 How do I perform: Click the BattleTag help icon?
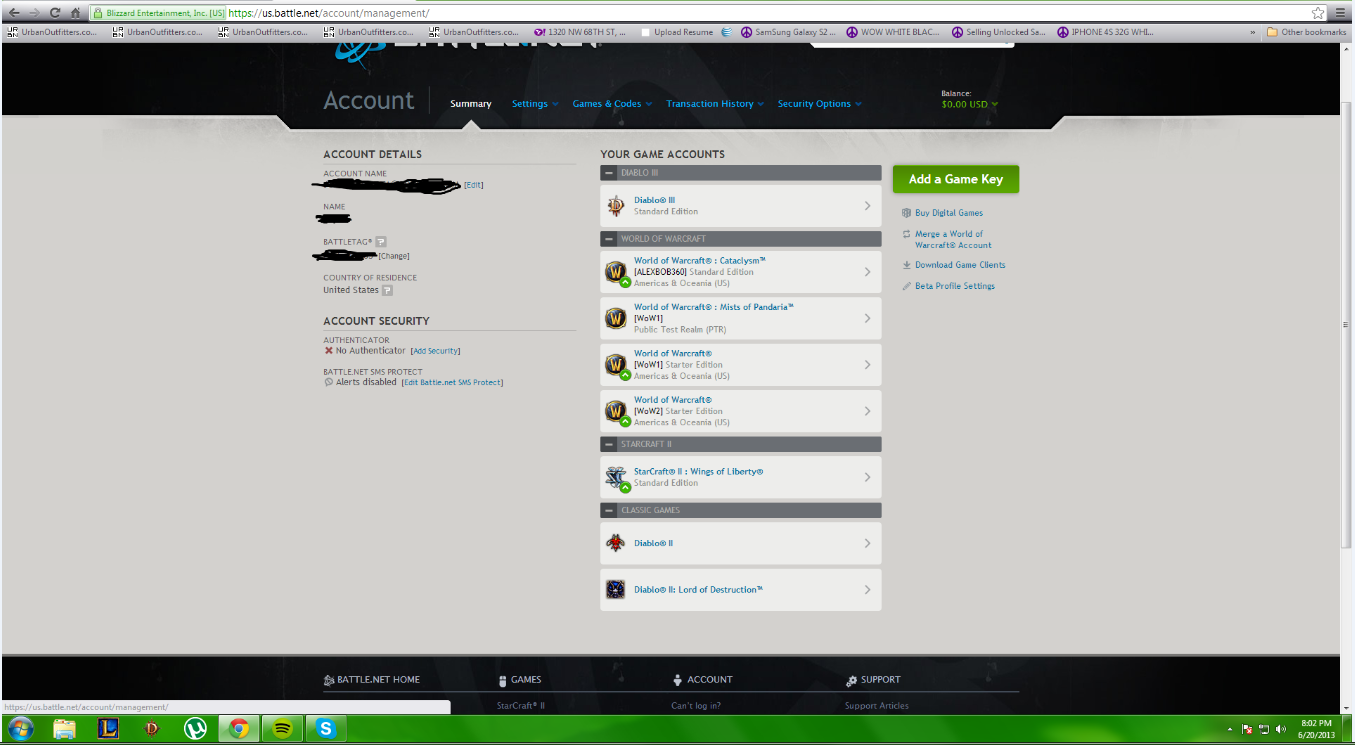[x=381, y=242]
